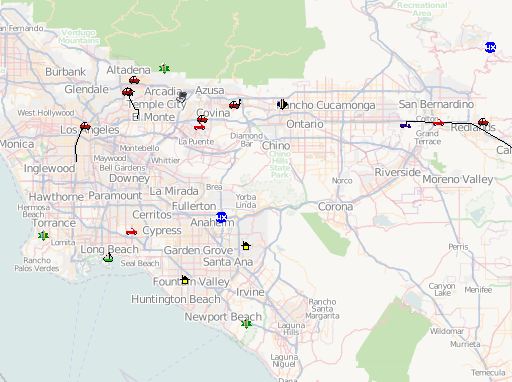Select the blue truck icon west of Colton

405,125
